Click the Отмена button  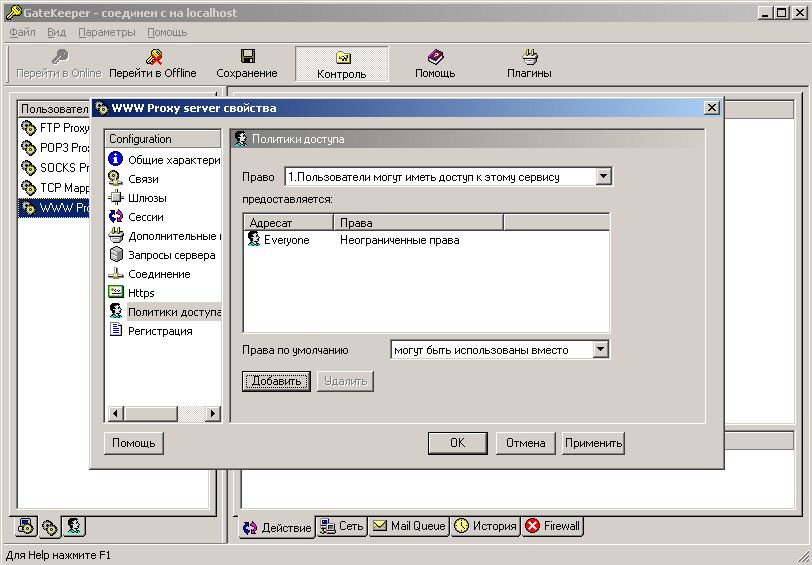526,443
